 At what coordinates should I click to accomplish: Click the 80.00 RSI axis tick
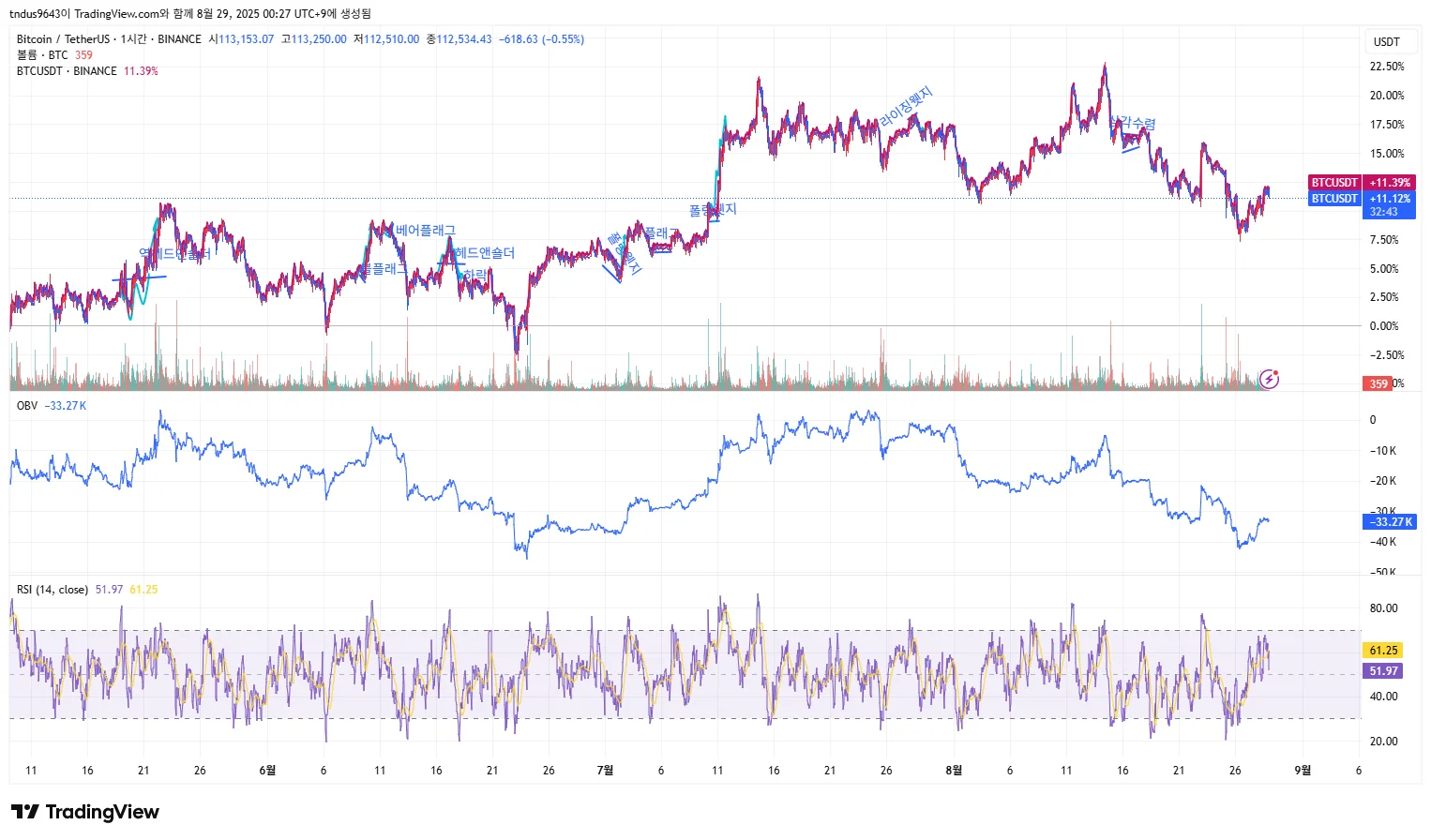click(x=1383, y=608)
